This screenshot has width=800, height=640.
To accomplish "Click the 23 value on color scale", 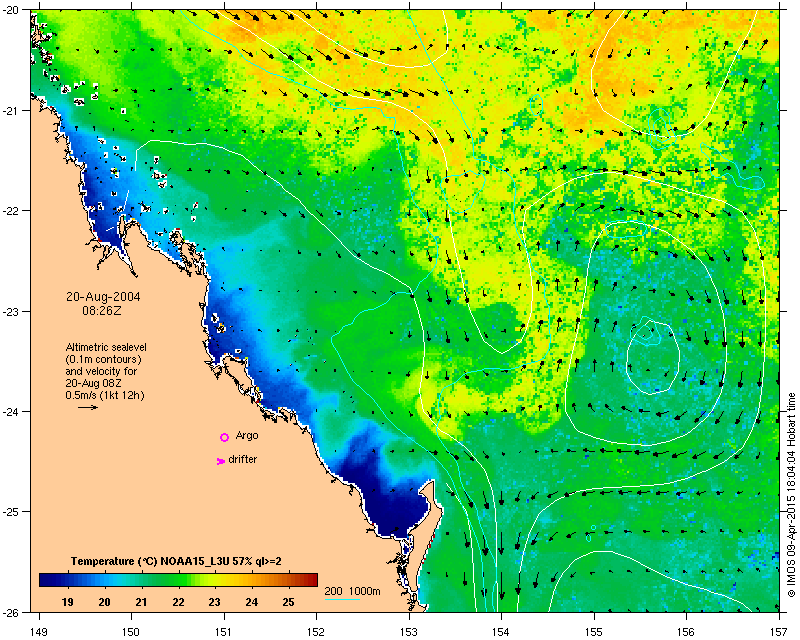I will [215, 602].
